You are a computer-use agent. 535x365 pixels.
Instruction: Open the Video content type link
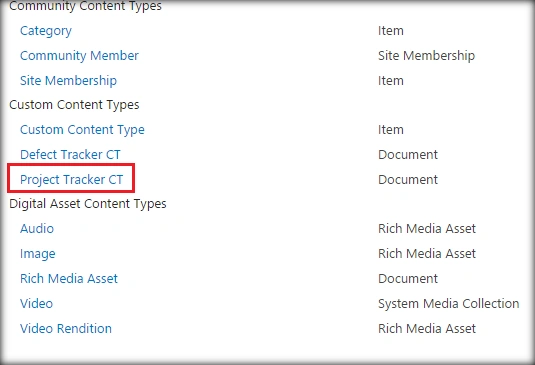37,304
